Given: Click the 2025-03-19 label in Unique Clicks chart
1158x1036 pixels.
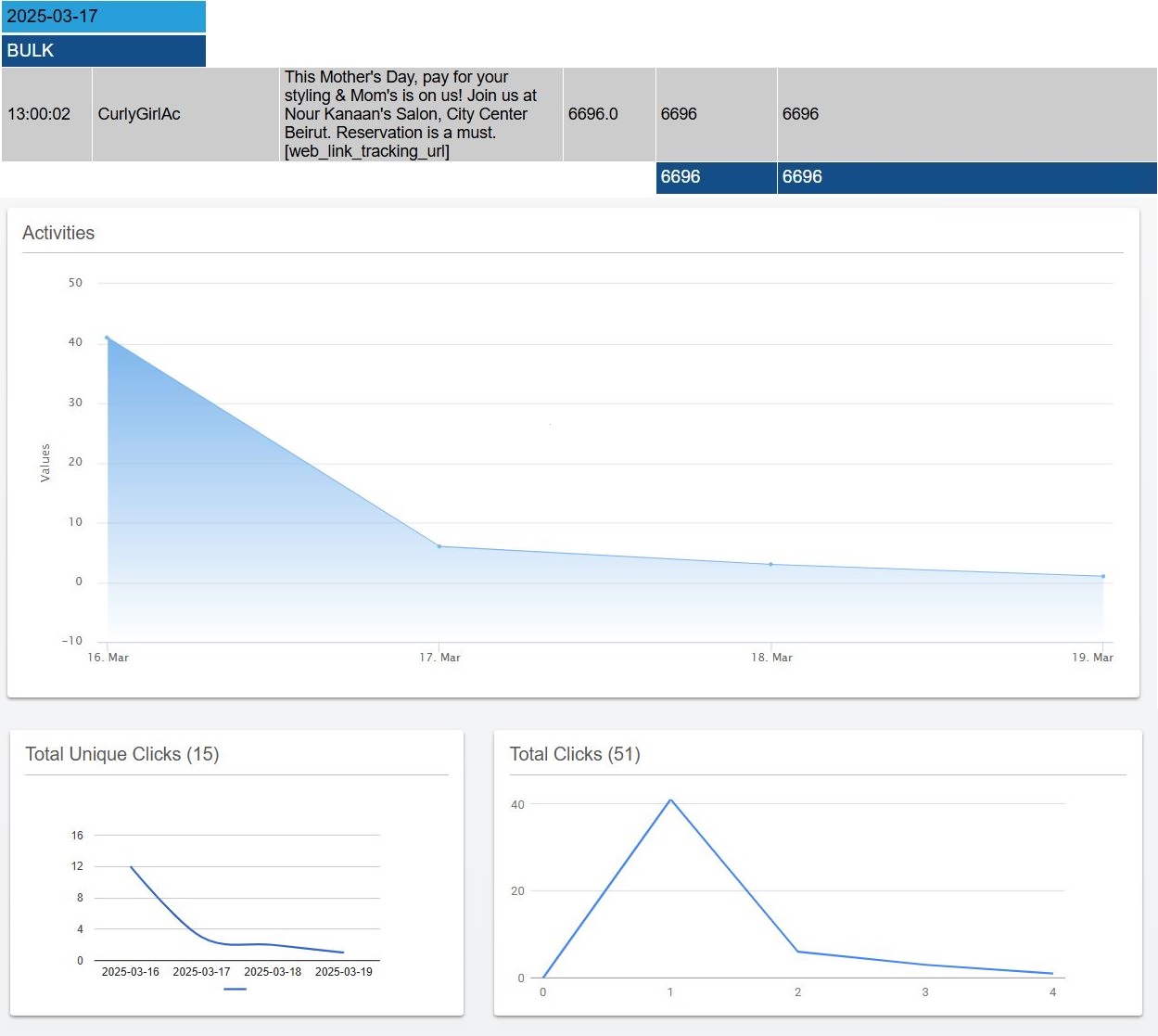Looking at the screenshot, I should coord(344,972).
